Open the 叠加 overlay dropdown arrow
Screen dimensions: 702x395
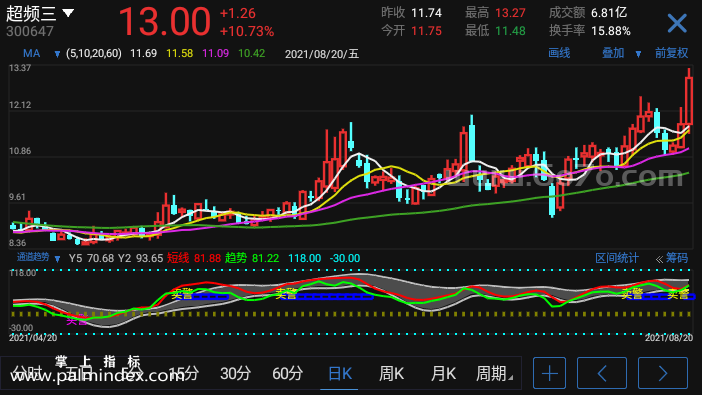638,54
